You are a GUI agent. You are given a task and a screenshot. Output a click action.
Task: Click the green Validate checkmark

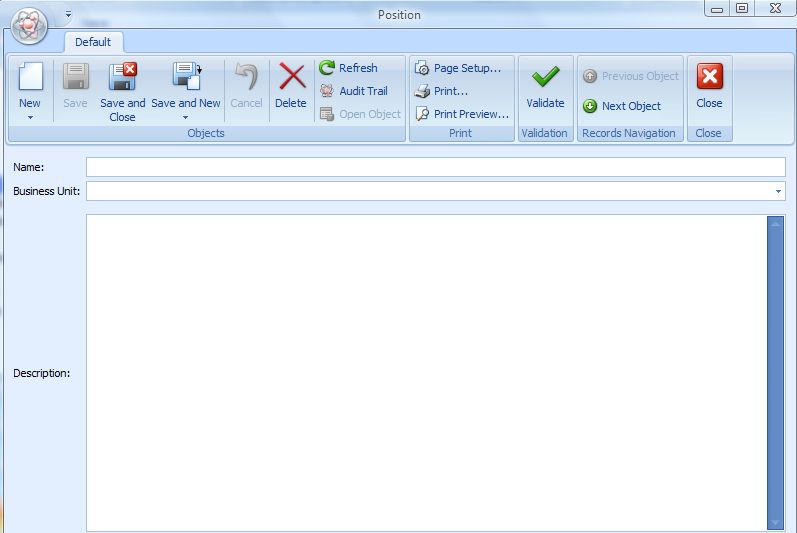[x=545, y=77]
